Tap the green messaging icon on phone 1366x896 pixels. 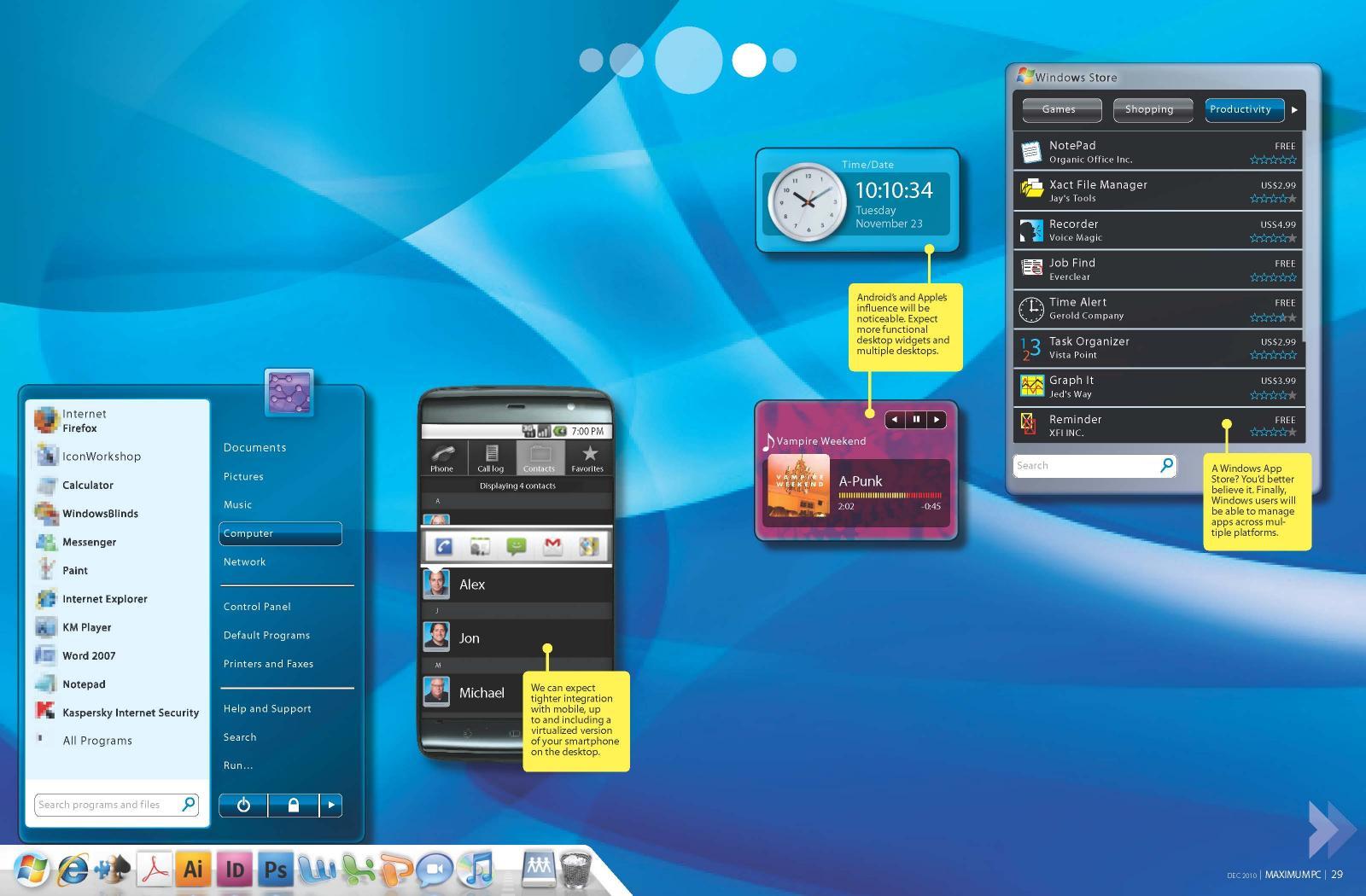click(x=516, y=546)
